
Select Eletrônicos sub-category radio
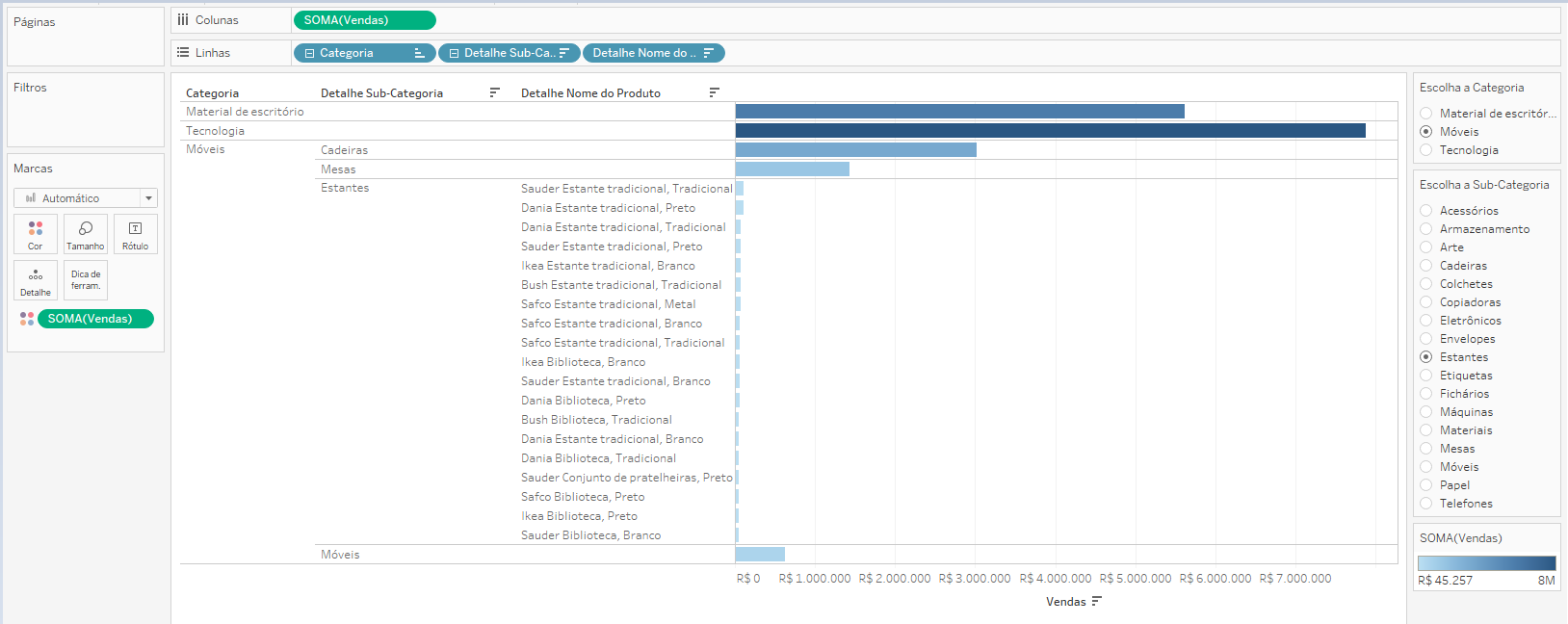pos(1426,321)
